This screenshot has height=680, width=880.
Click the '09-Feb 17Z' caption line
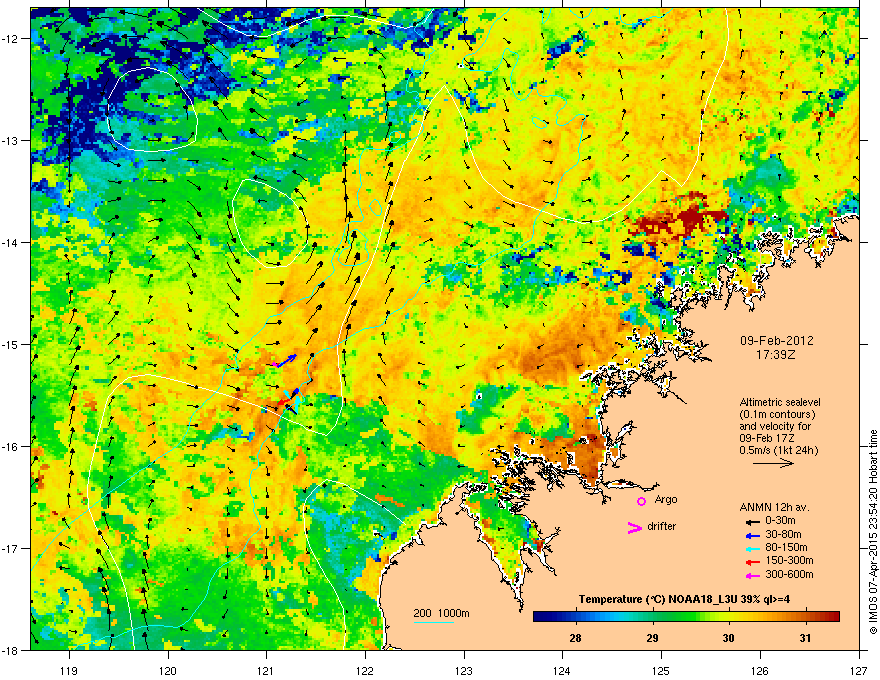point(767,438)
